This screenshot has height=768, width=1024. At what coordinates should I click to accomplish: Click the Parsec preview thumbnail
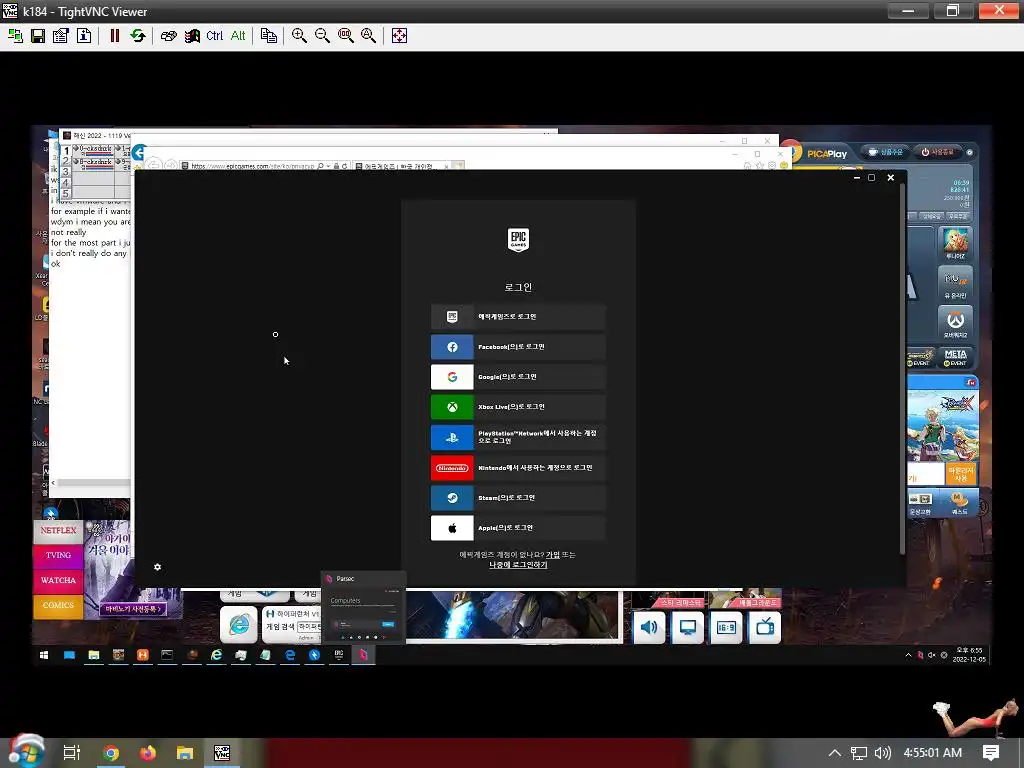tap(363, 607)
